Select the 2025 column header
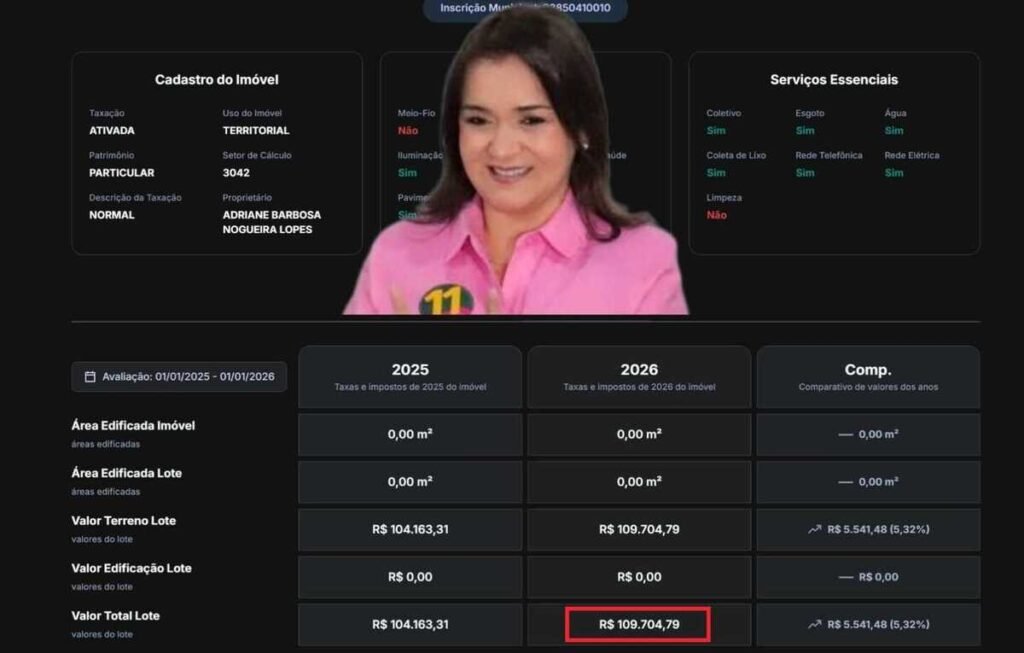The image size is (1024, 653). pyautogui.click(x=410, y=376)
